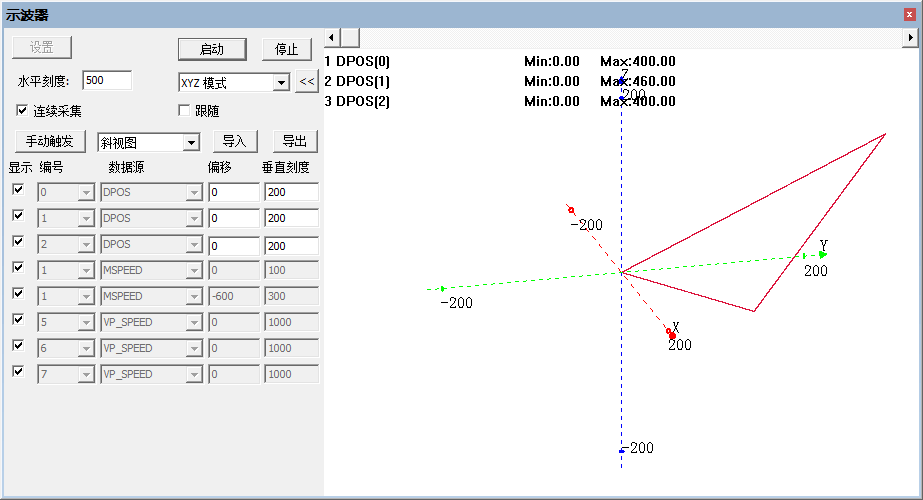Click the scrollbar right arrow above the plot
This screenshot has width=923, height=500.
[910, 38]
